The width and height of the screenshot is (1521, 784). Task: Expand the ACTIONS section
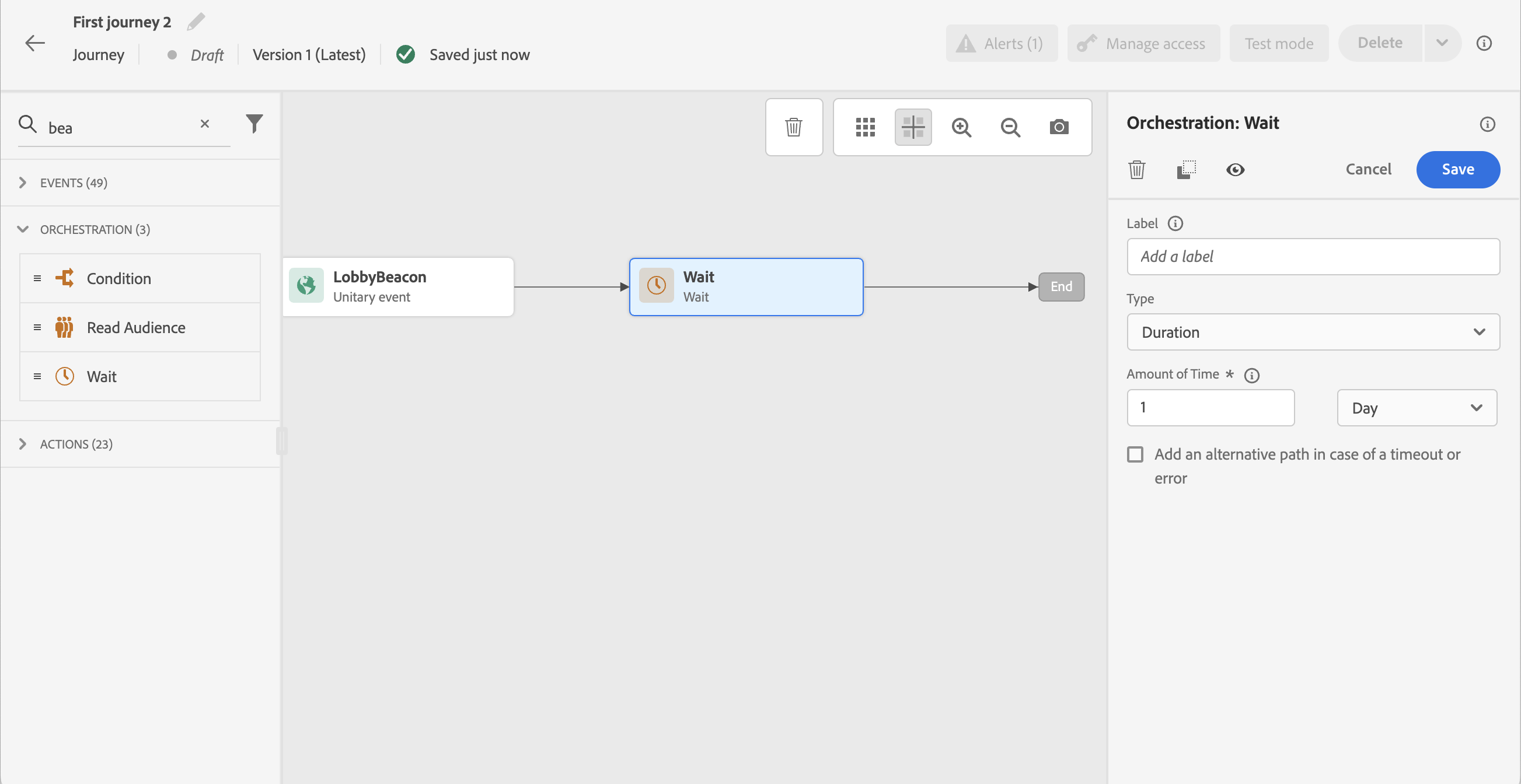(75, 444)
